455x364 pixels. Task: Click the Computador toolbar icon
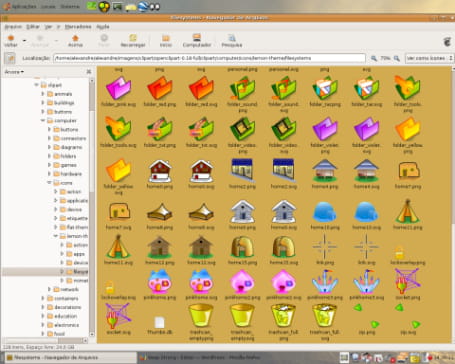[197, 37]
